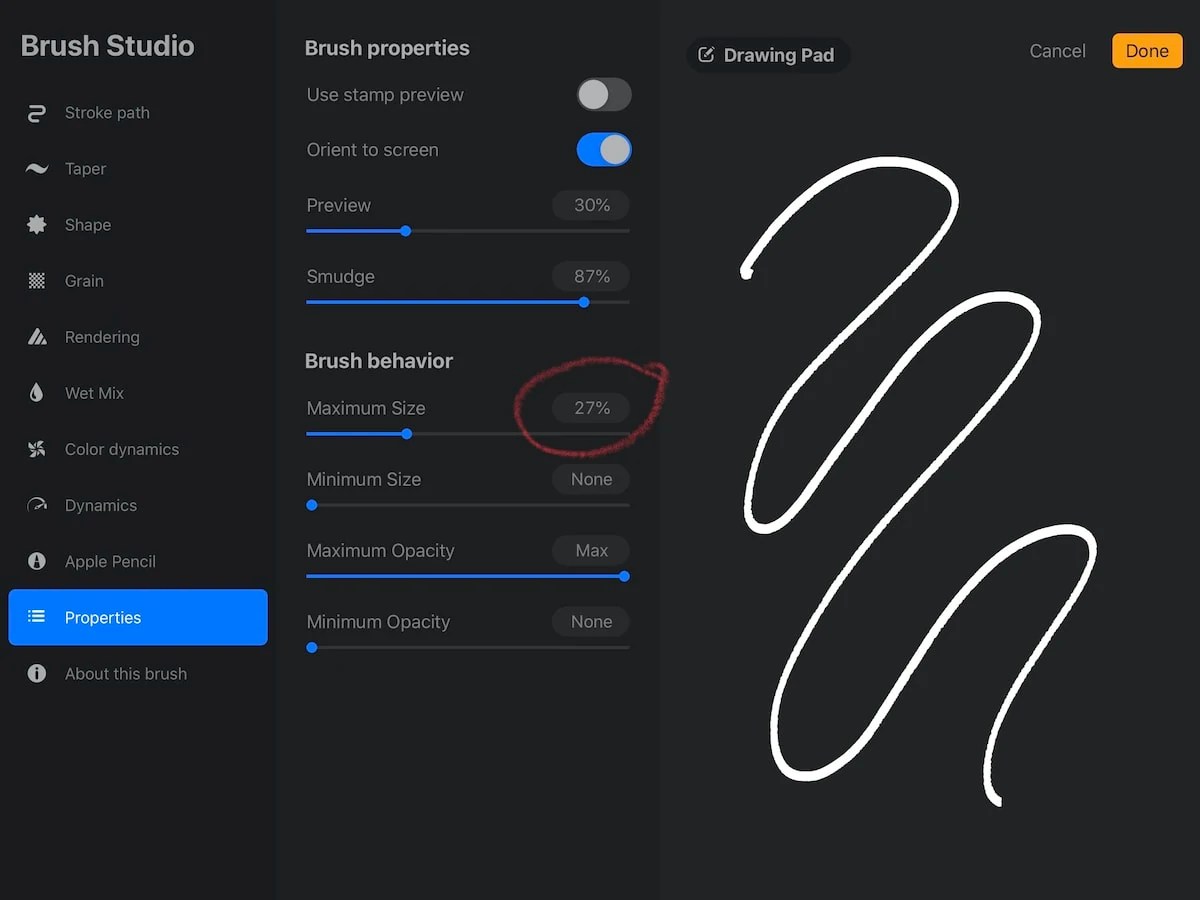
Task: Click the Cancel button
Action: pos(1057,50)
